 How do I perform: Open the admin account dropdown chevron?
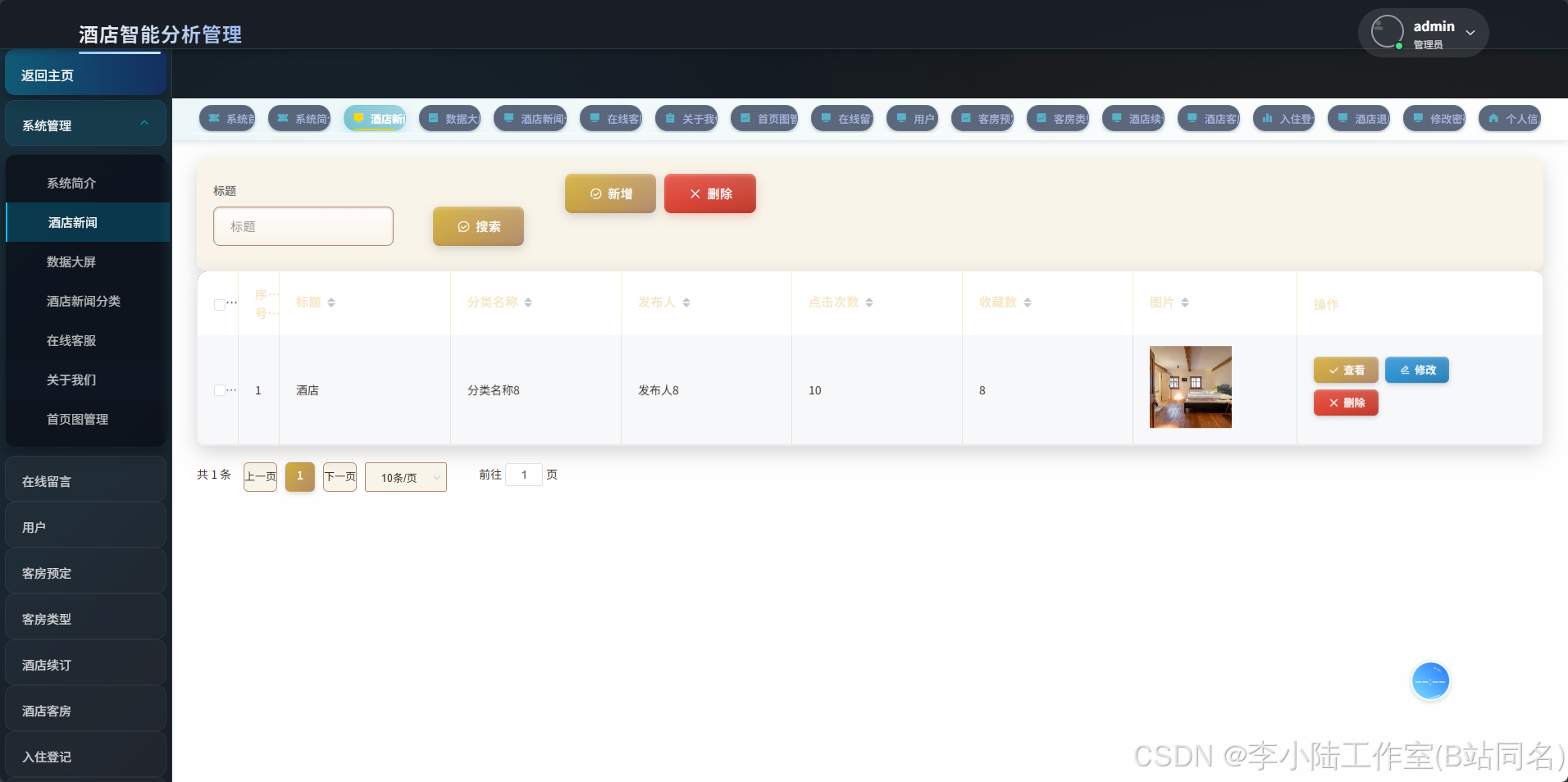pyautogui.click(x=1470, y=33)
